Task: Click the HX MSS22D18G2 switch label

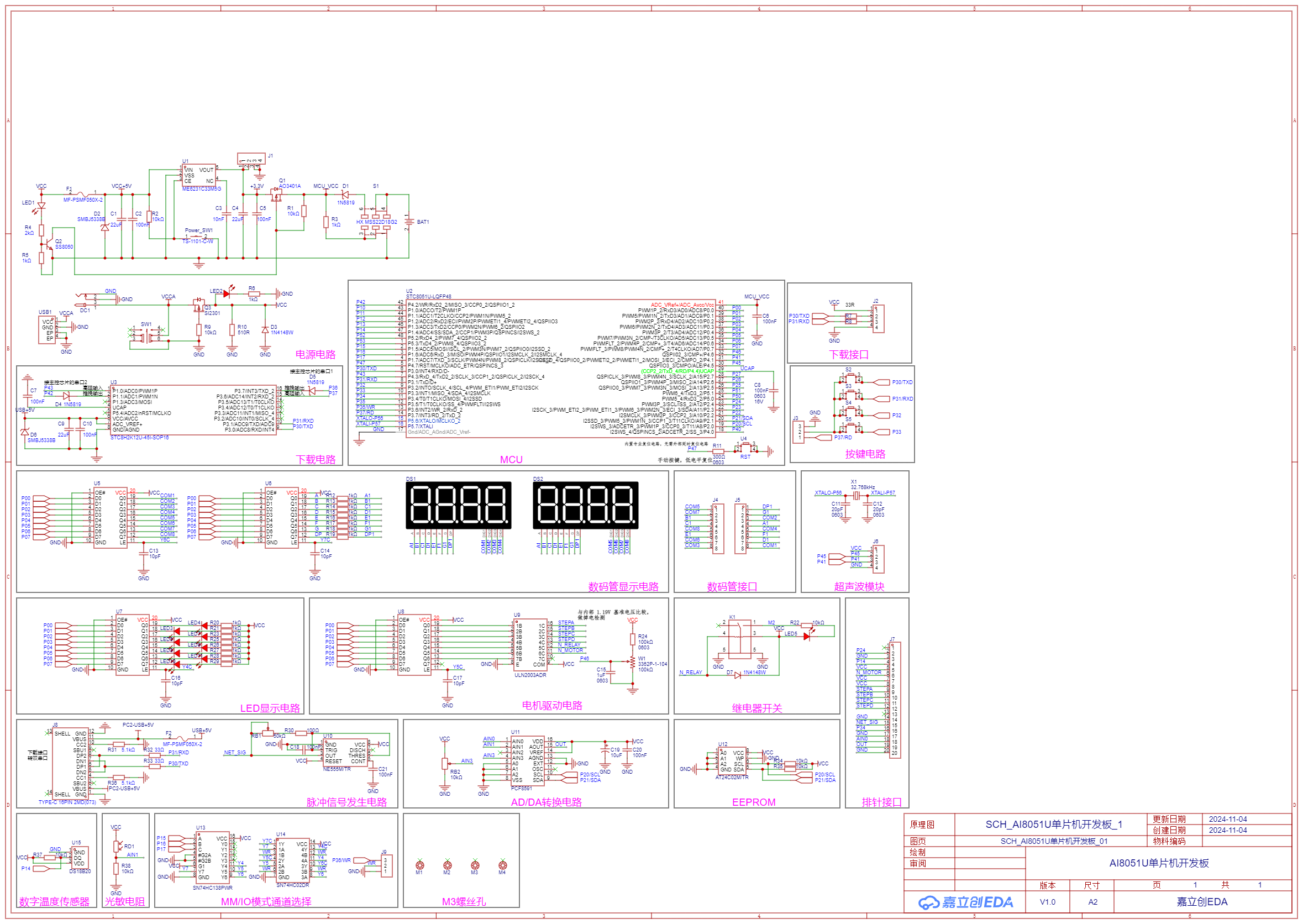Action: [376, 222]
